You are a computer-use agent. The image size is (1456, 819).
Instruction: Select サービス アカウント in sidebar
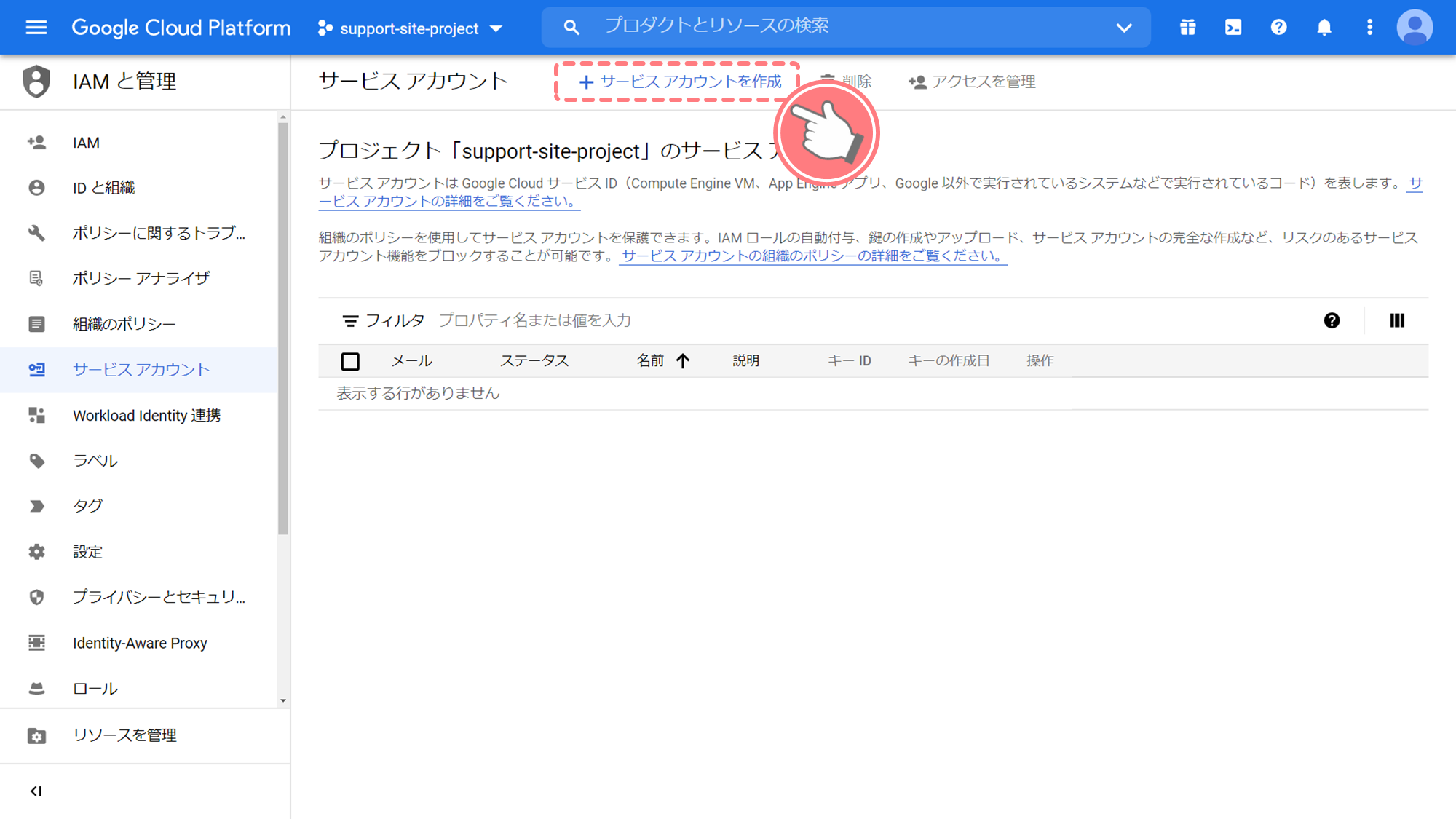[x=138, y=370]
